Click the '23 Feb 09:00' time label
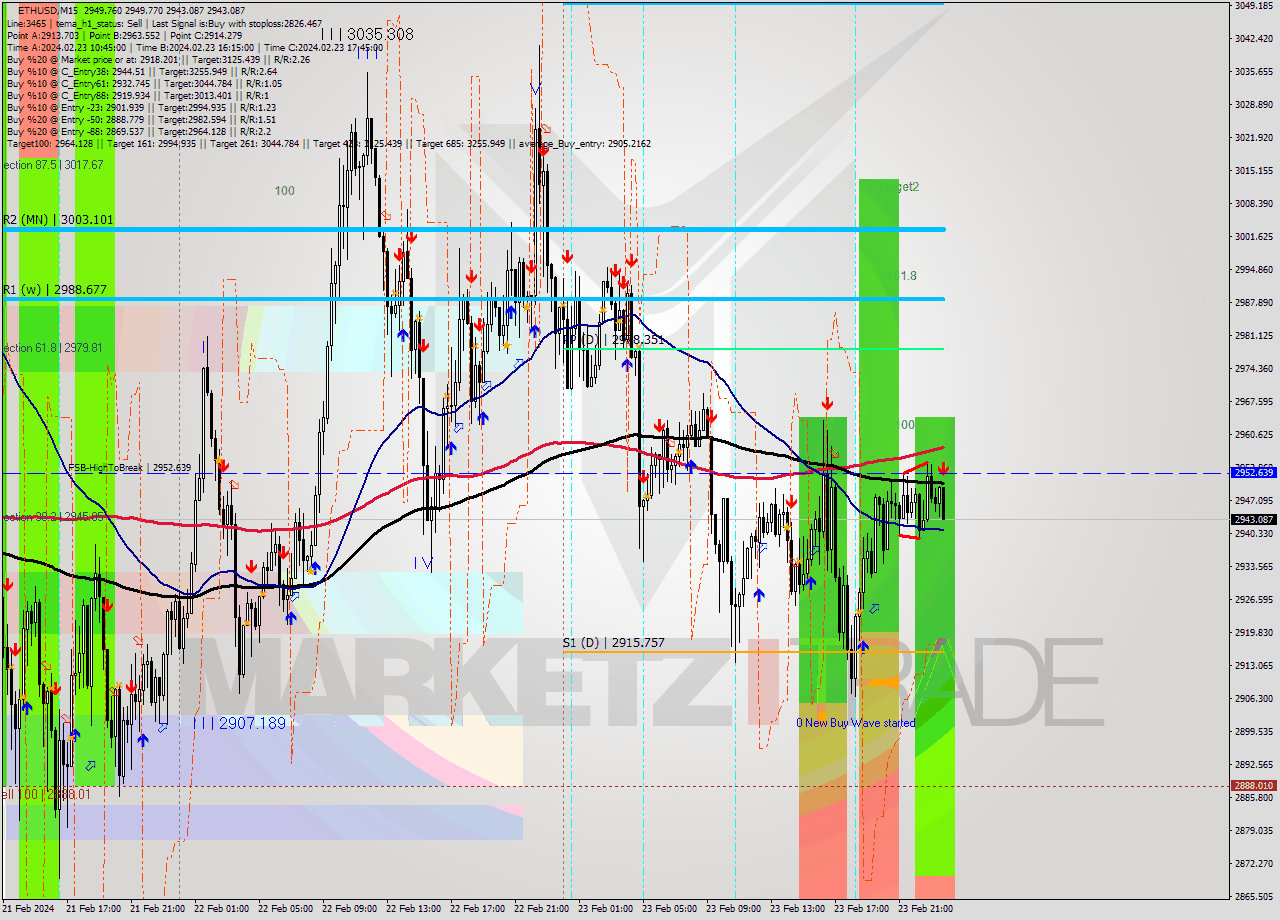 point(733,909)
